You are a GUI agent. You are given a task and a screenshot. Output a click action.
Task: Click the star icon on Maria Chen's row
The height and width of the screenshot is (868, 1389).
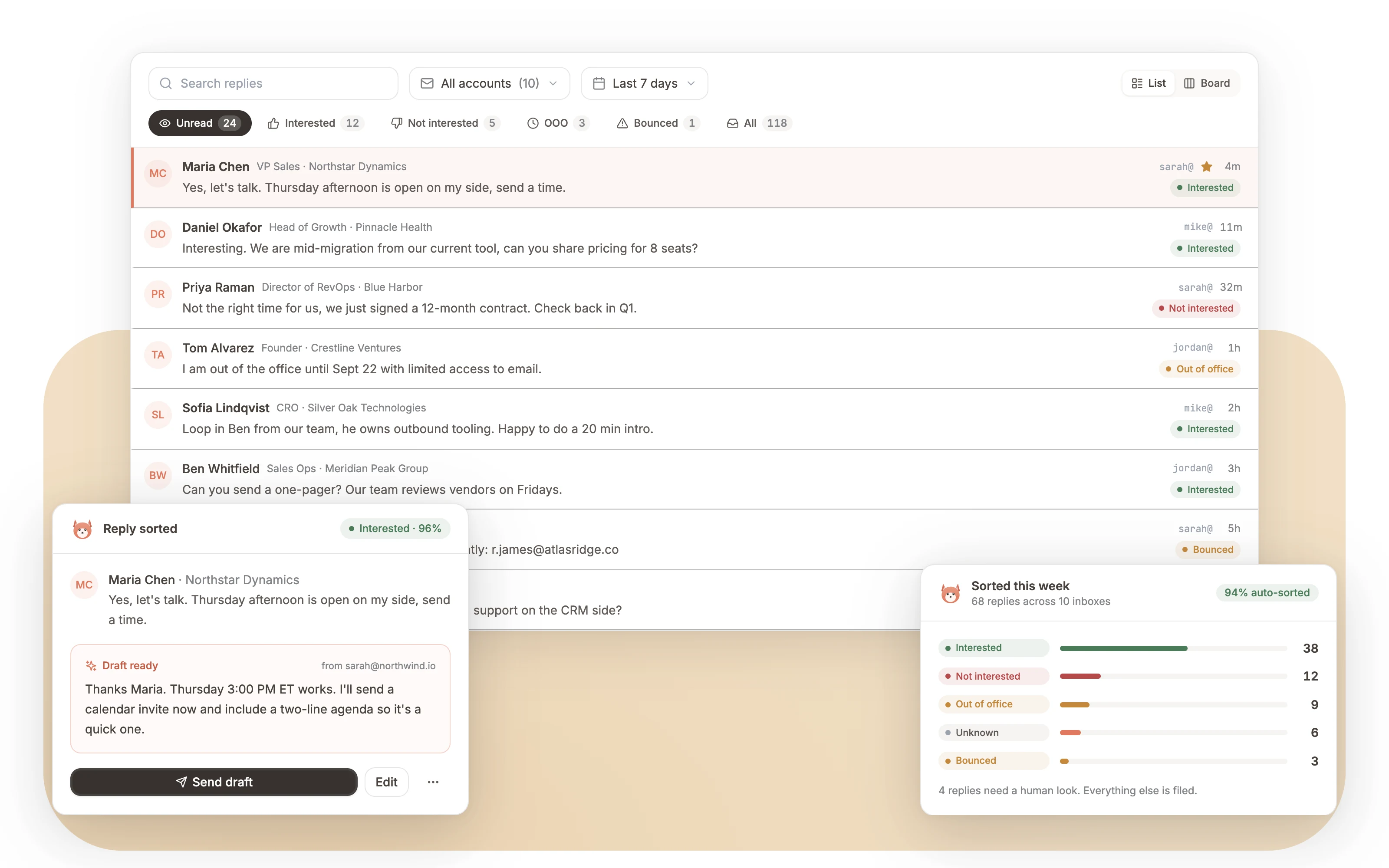1207,167
